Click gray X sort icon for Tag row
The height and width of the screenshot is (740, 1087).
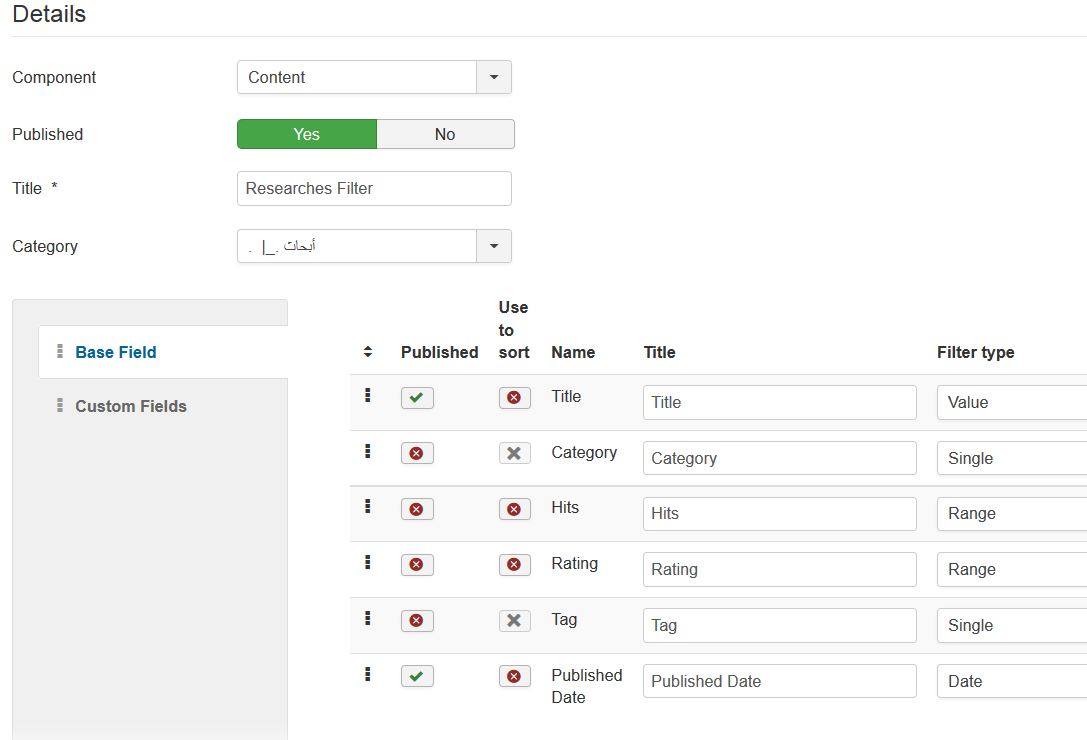[514, 621]
